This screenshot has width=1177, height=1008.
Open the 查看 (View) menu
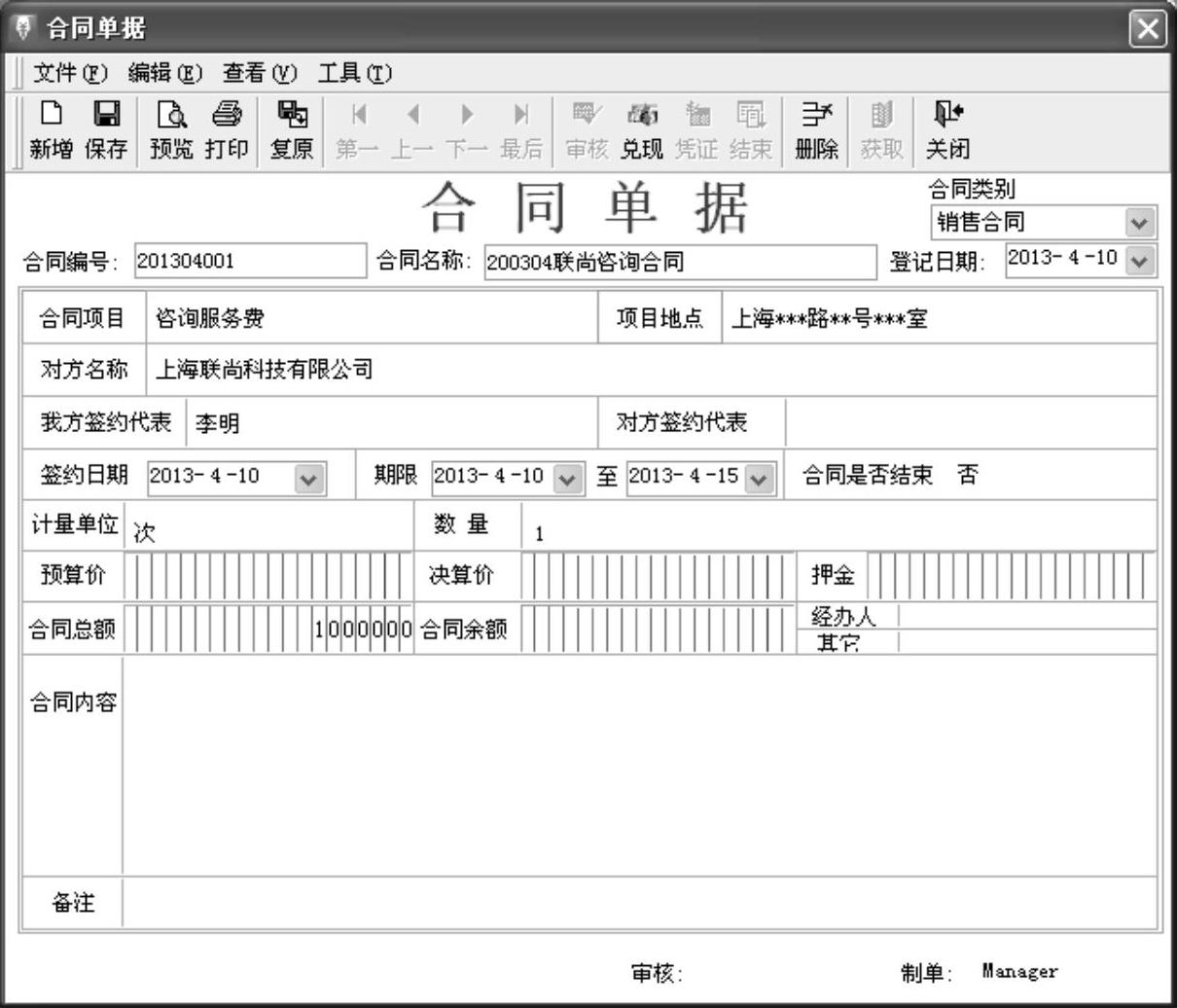point(260,73)
